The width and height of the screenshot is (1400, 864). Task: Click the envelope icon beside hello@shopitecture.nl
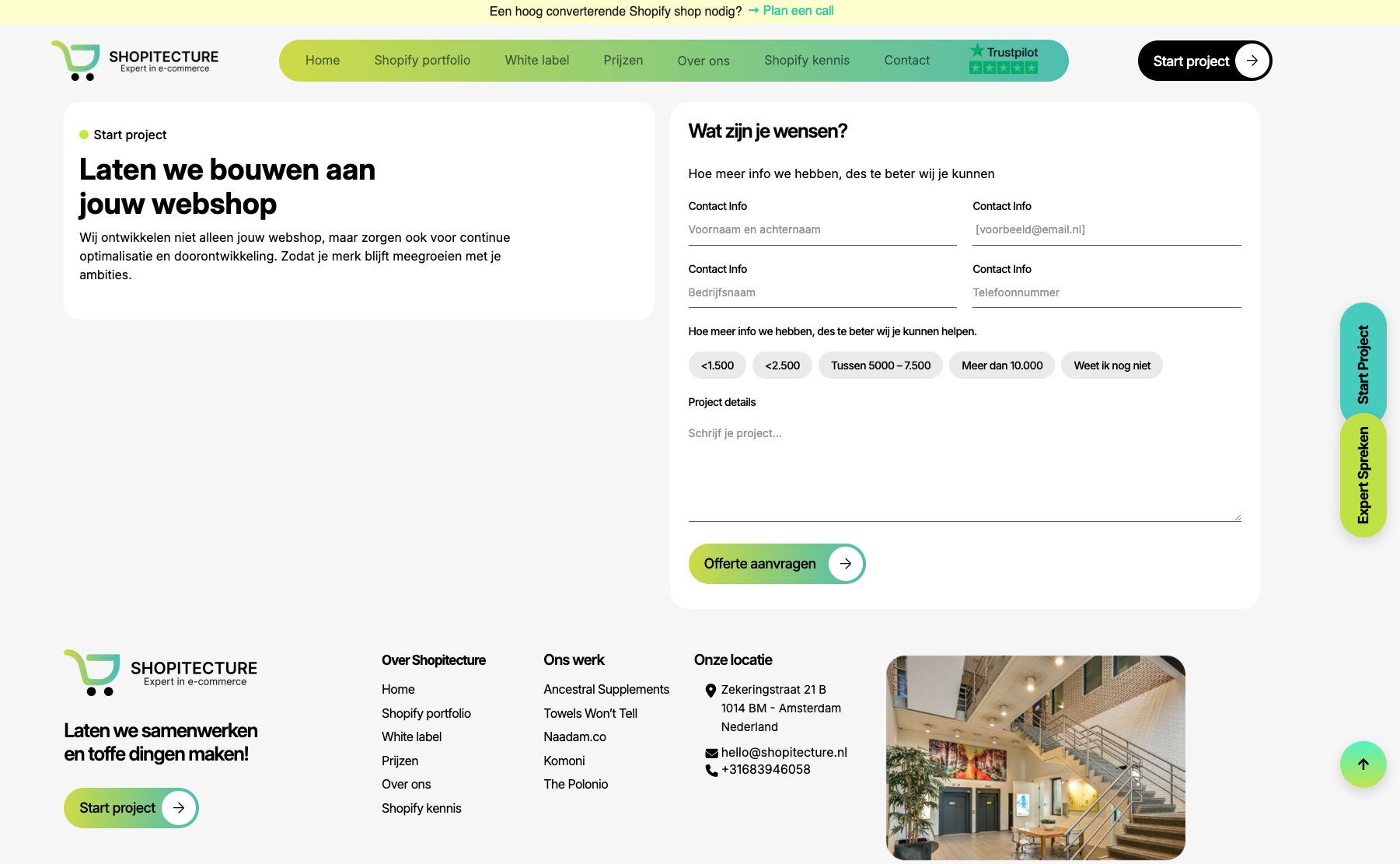pyautogui.click(x=711, y=753)
